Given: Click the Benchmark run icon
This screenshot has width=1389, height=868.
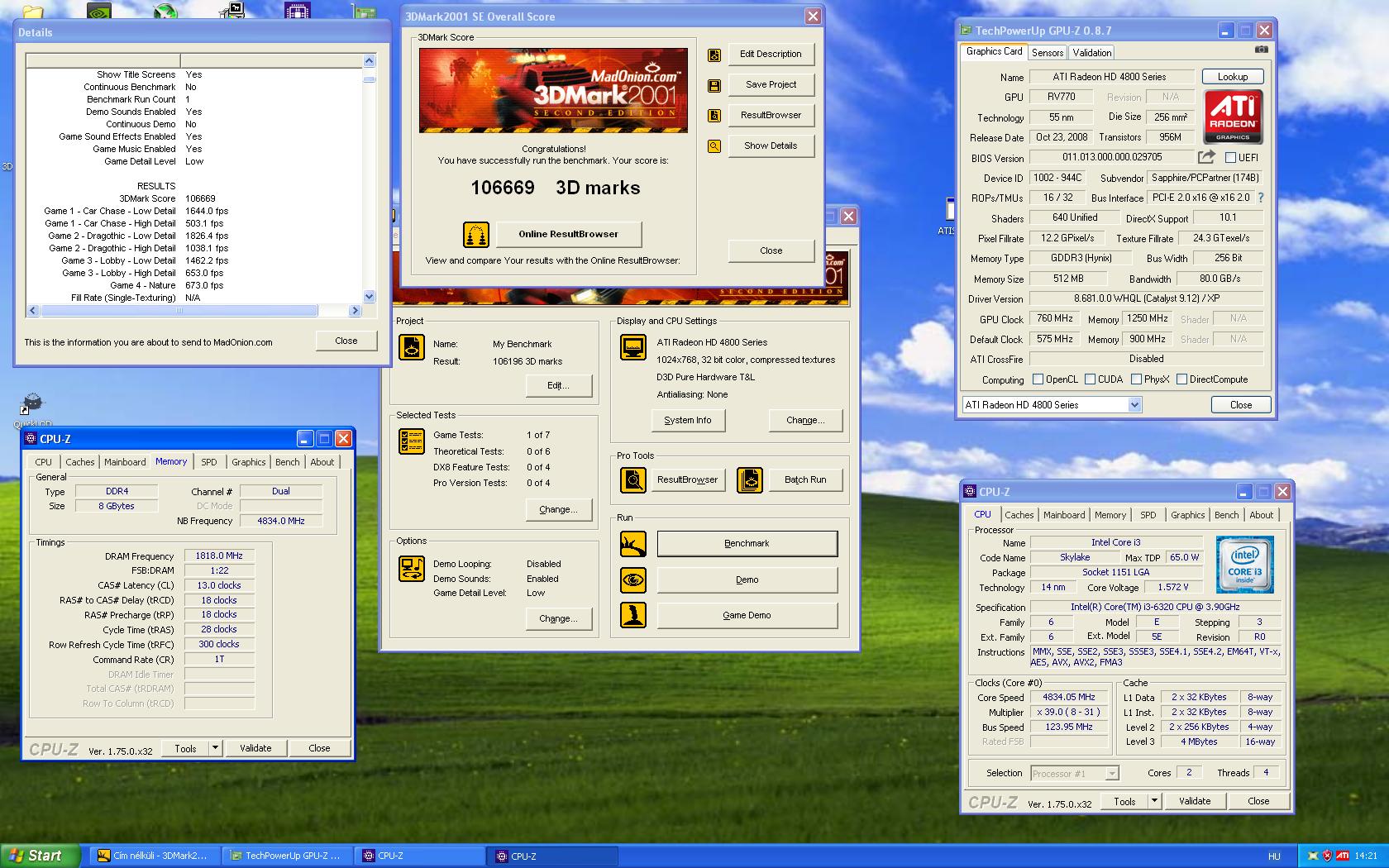Looking at the screenshot, I should (x=633, y=544).
